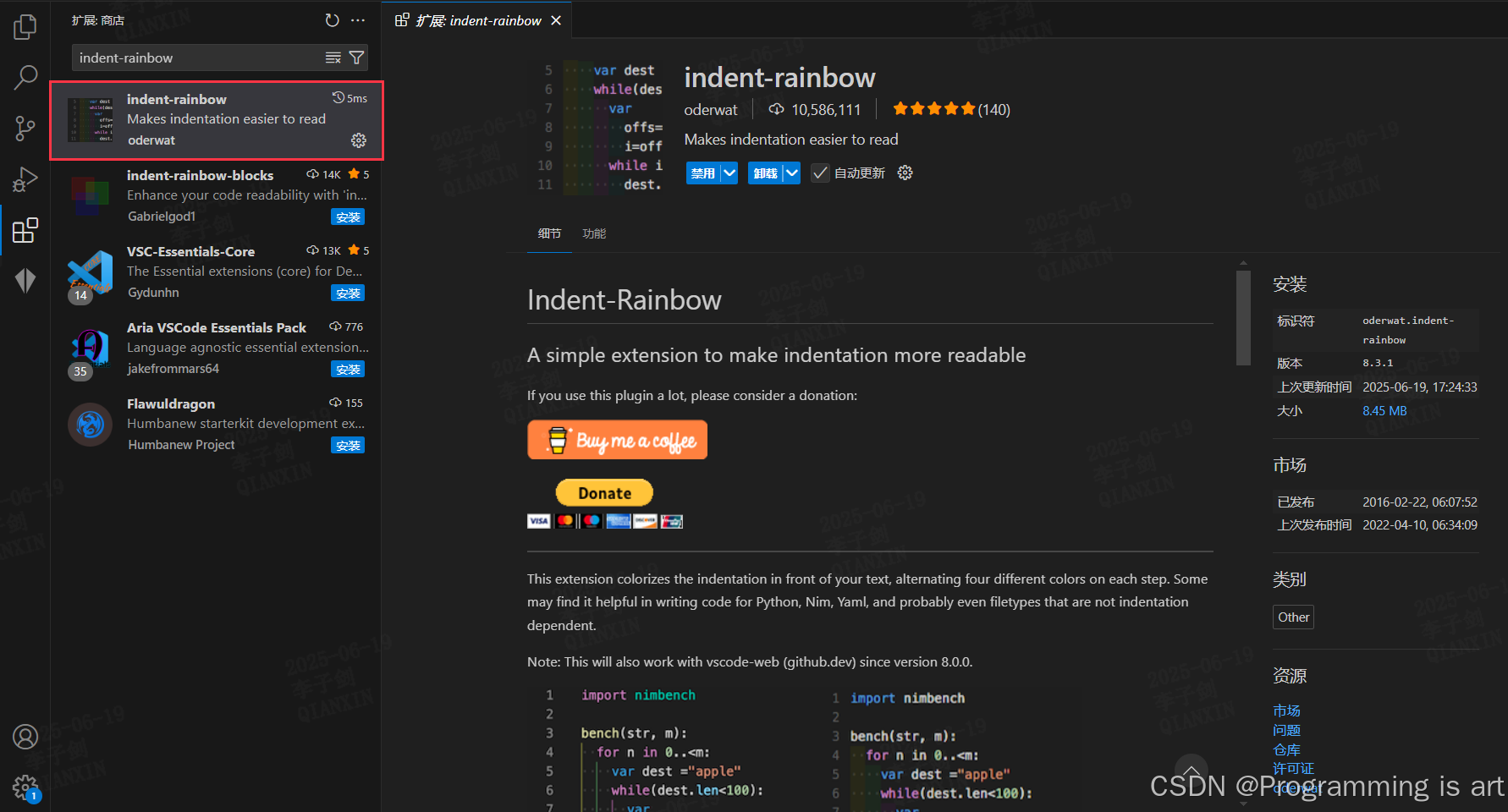
Task: Disable the indent-rainbow extension
Action: click(x=703, y=173)
